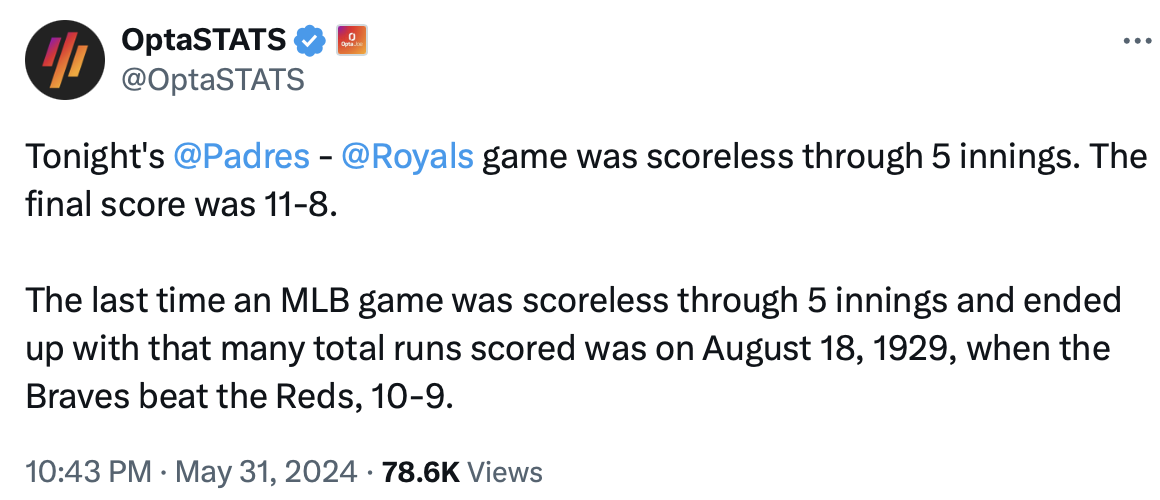Click "Braves beat the Reds, 10-9" text

[x=238, y=396]
